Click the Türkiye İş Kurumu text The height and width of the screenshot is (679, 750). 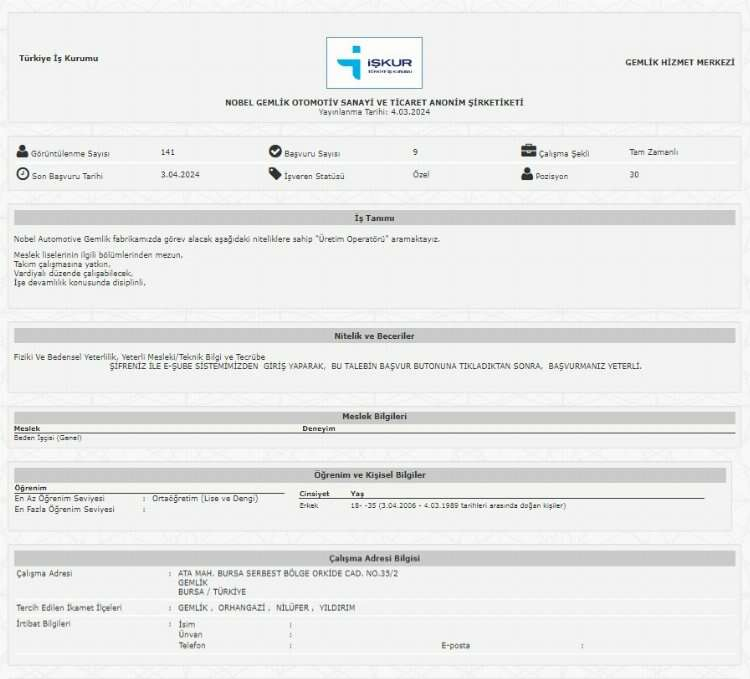(x=59, y=59)
